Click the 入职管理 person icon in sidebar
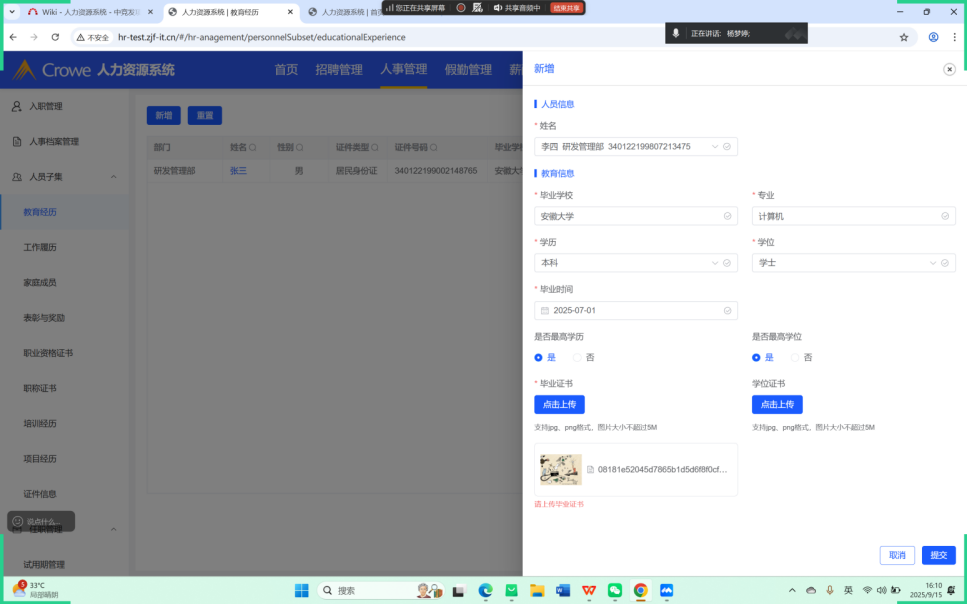This screenshot has height=605, width=968. (x=17, y=106)
